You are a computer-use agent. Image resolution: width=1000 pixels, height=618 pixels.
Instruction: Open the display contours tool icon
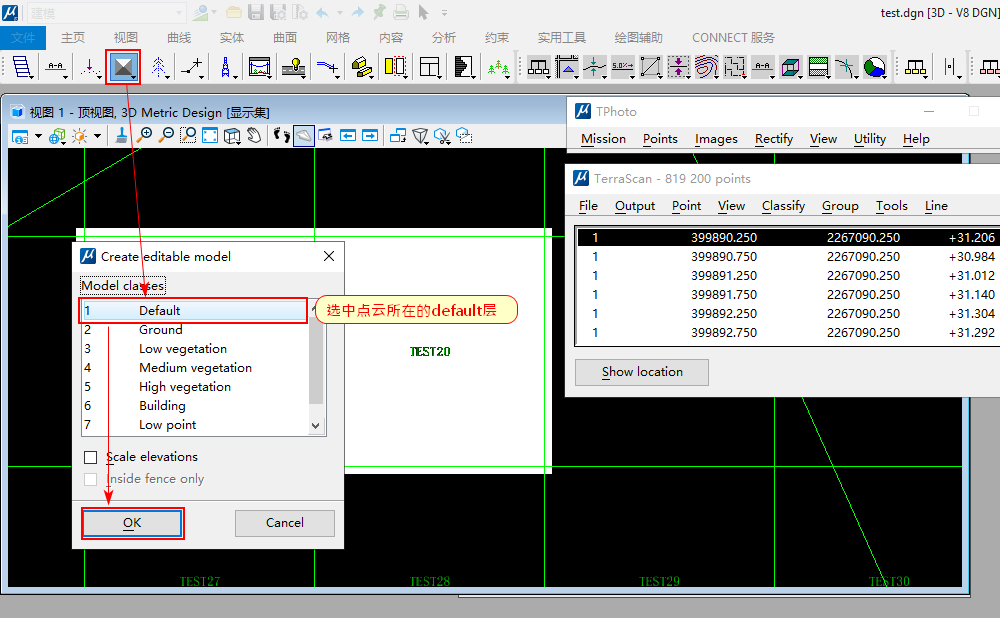[706, 67]
